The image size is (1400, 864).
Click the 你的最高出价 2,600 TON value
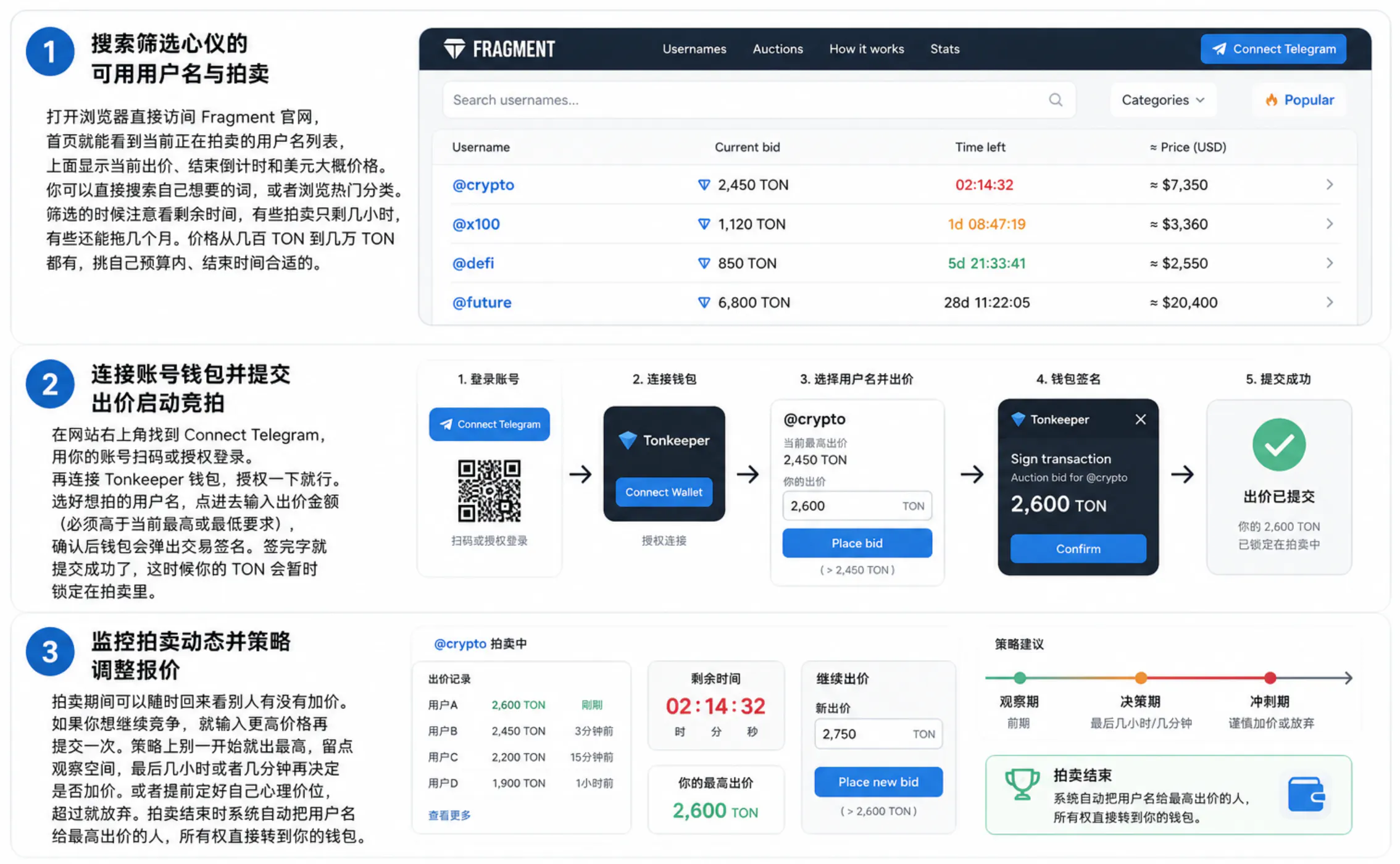click(715, 811)
